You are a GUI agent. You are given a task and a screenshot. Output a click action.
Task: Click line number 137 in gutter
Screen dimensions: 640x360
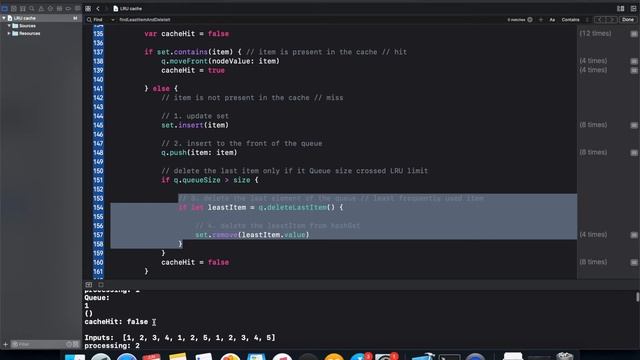pos(98,52)
